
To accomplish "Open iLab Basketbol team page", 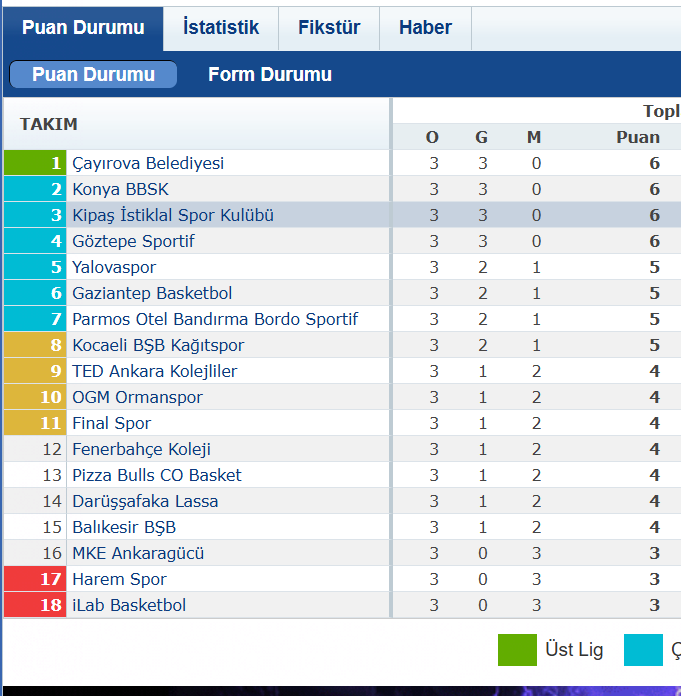I will point(129,605).
